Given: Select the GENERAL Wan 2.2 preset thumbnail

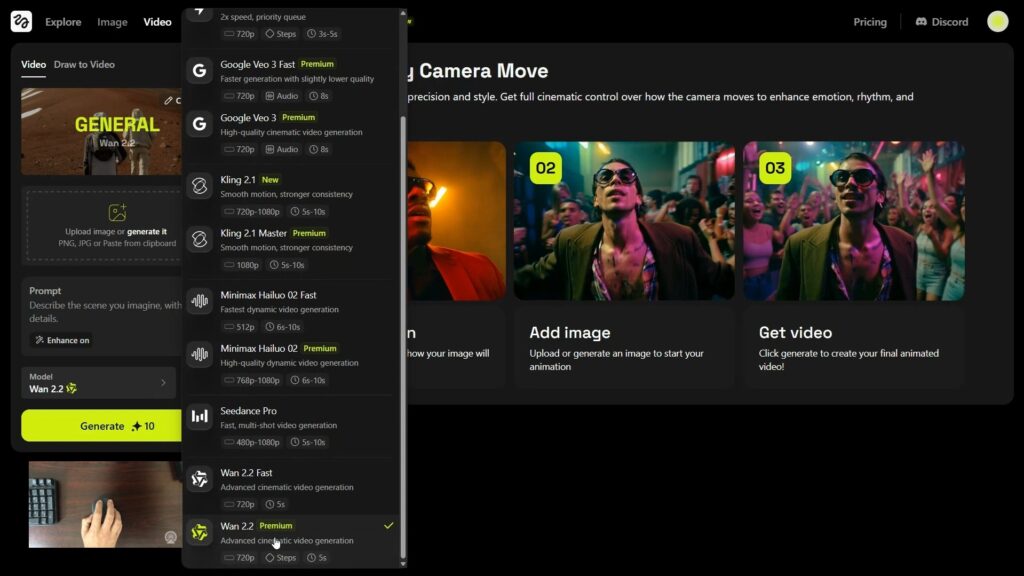Looking at the screenshot, I should click(101, 131).
